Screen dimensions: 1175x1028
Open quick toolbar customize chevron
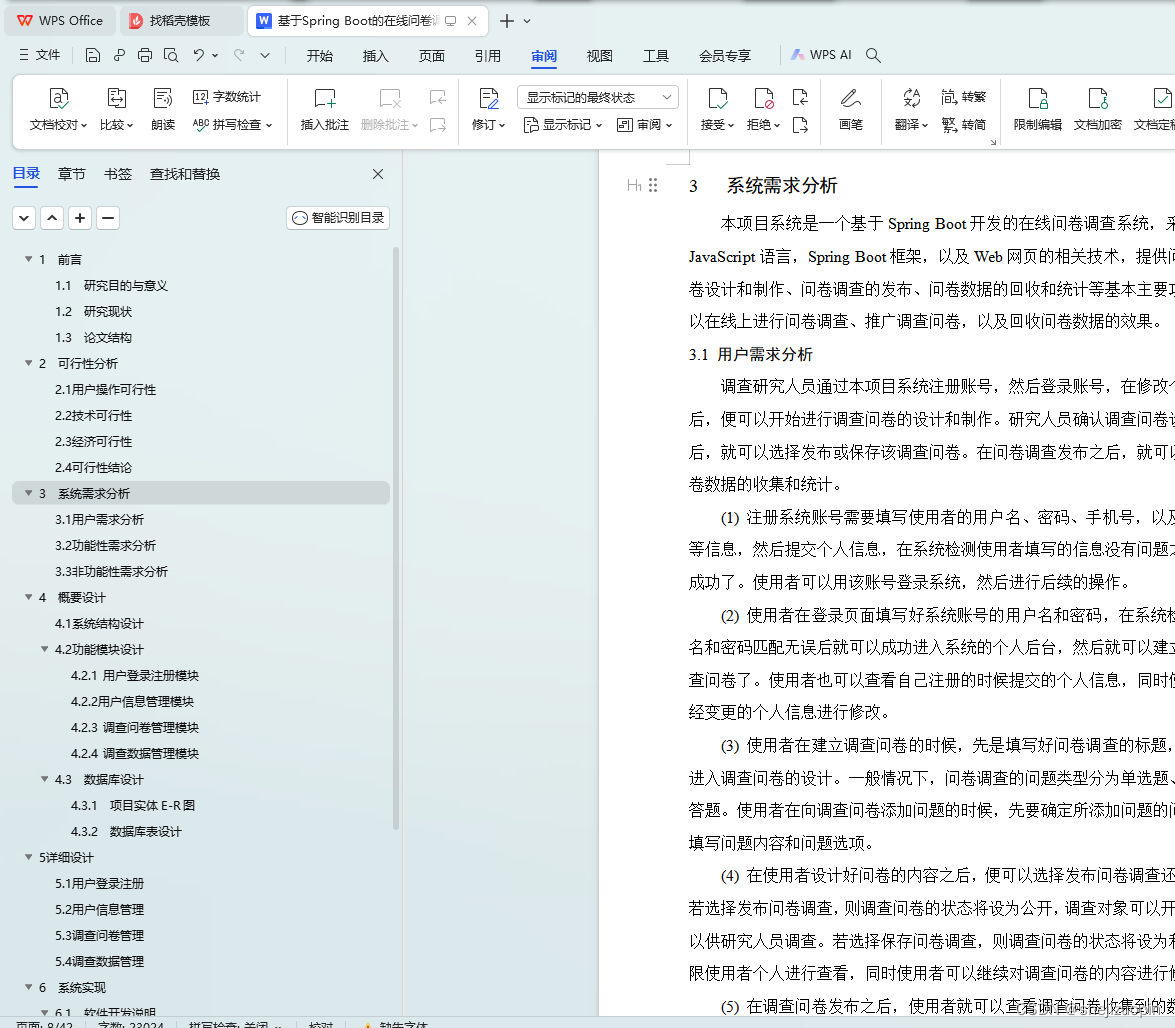coord(265,55)
